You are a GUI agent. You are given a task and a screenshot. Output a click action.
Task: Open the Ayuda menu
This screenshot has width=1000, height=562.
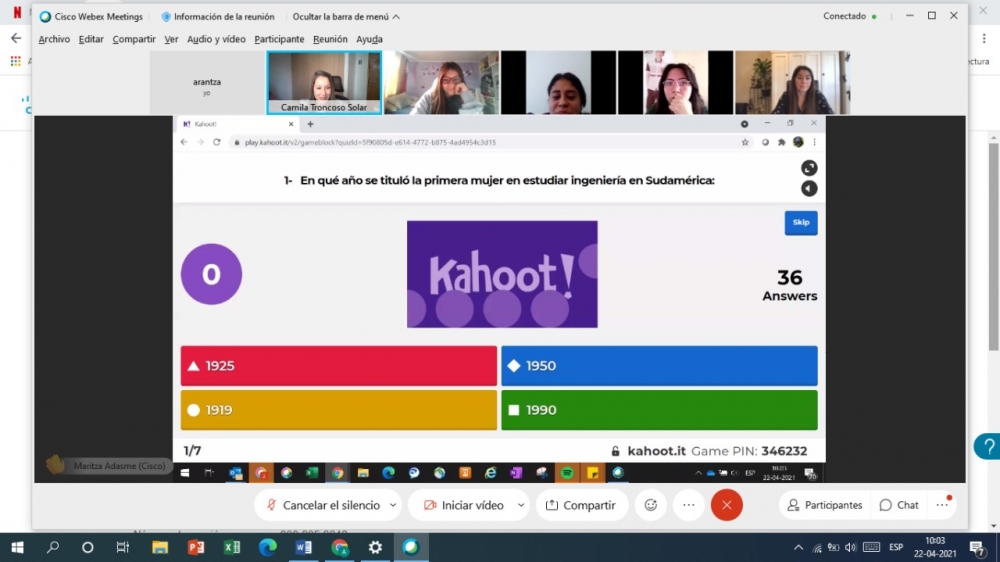tap(369, 39)
